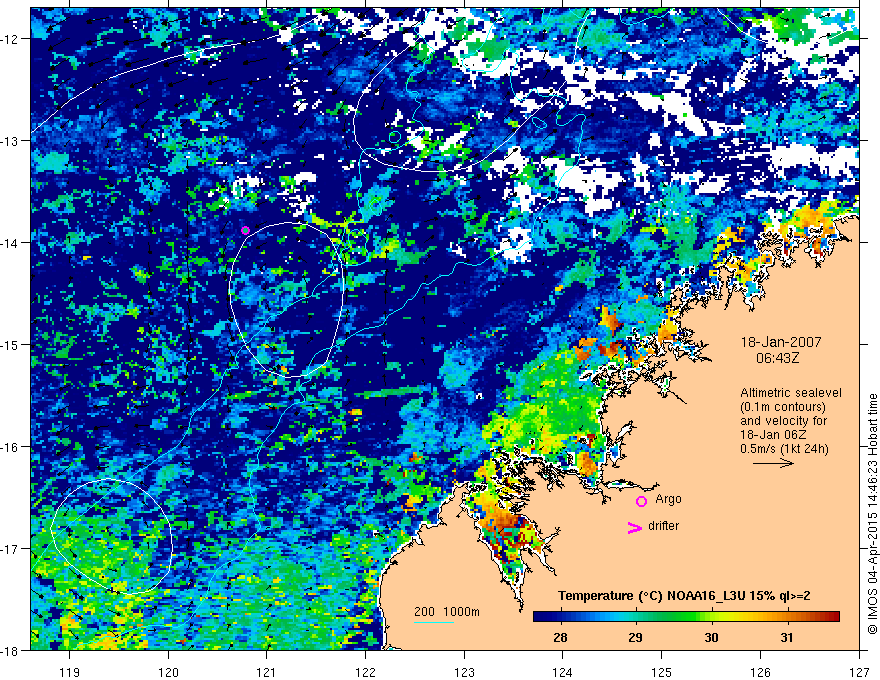Click longitude axis label 127
880x680 pixels.
pyautogui.click(x=859, y=672)
